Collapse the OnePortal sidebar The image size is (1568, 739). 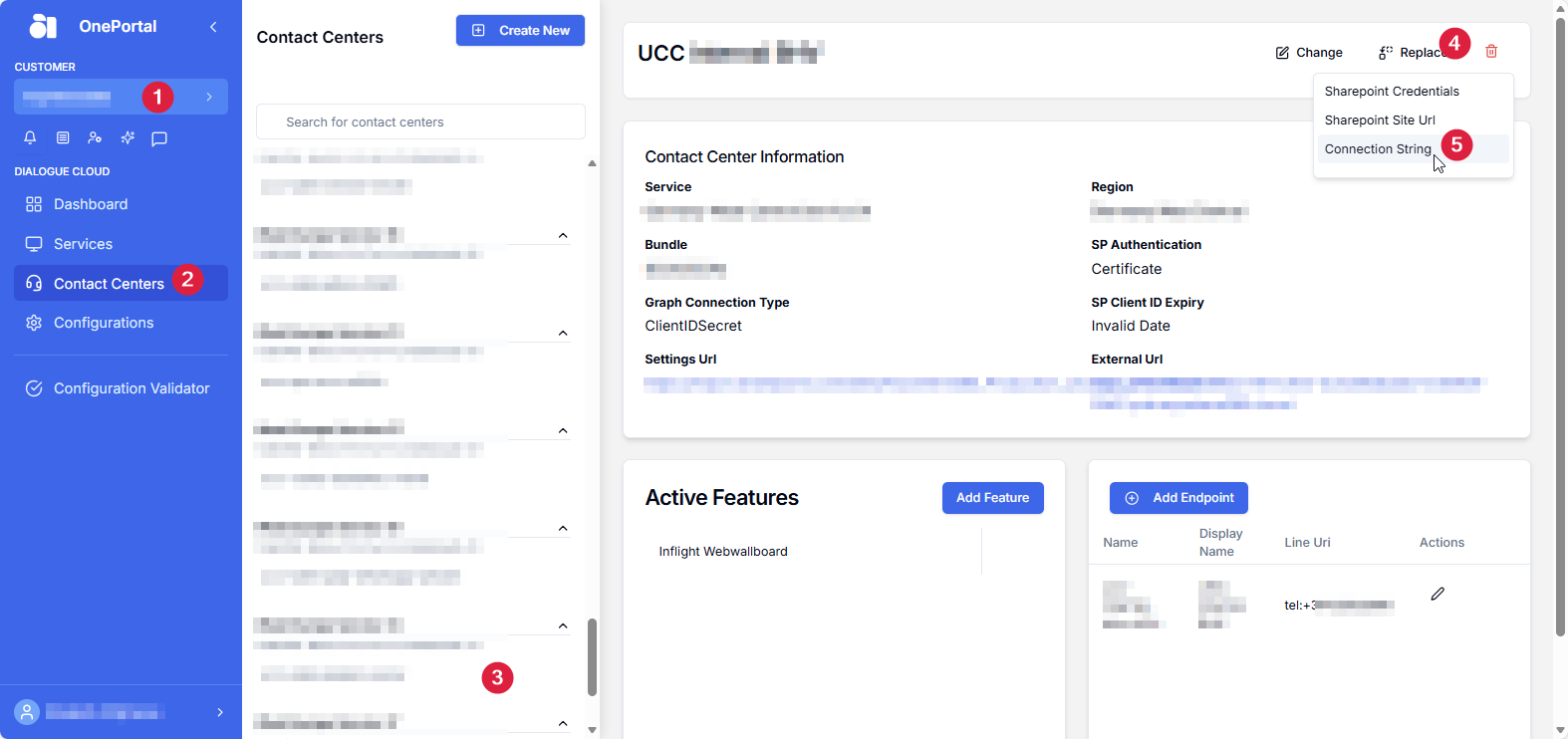pos(213,27)
